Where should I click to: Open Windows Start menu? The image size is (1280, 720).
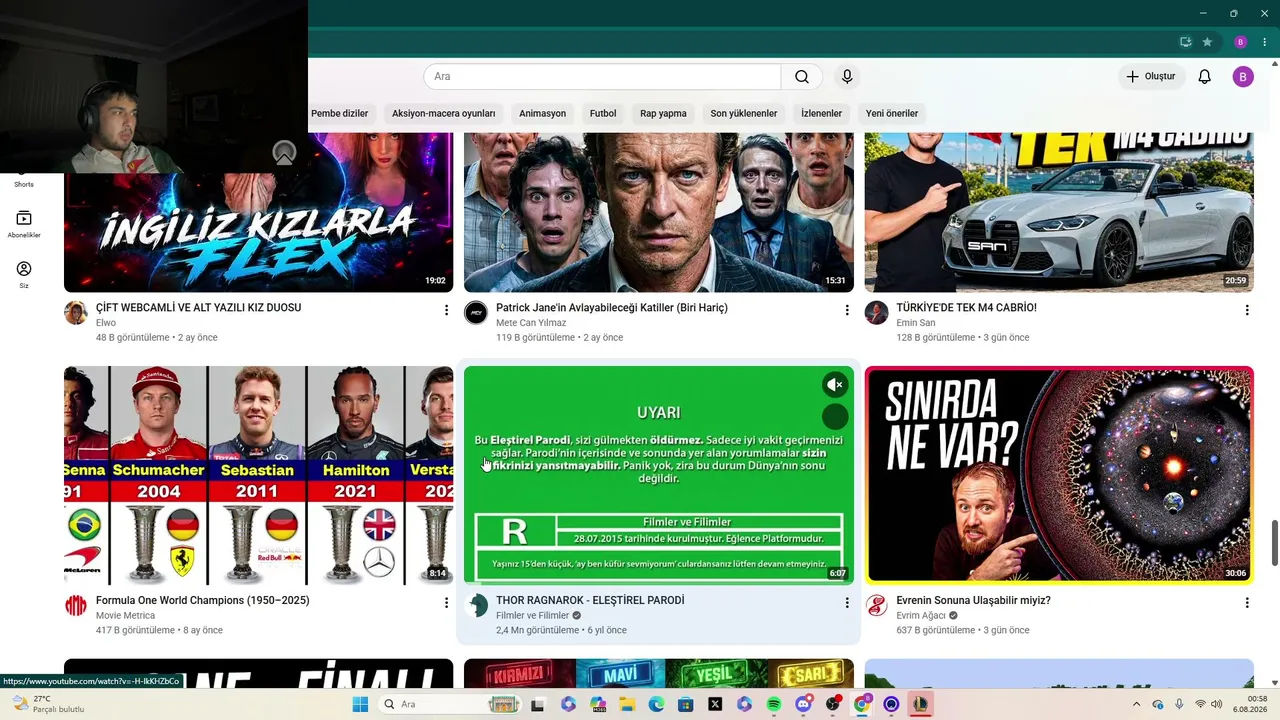tap(360, 704)
